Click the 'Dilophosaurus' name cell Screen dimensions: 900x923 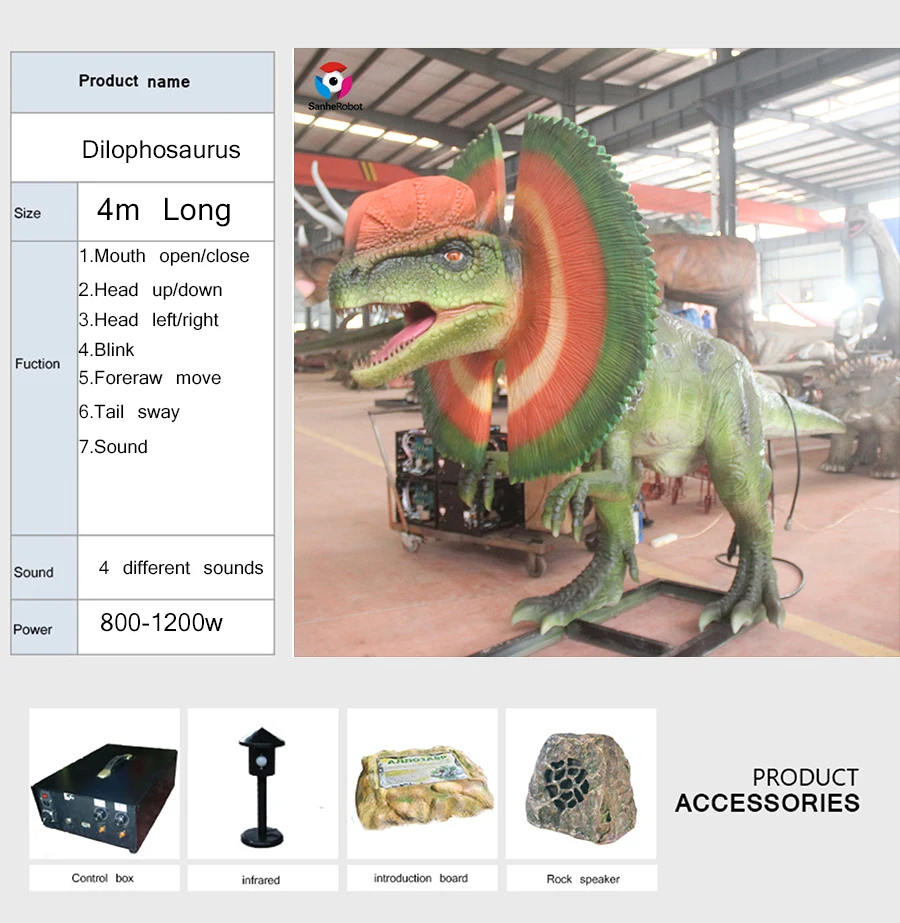tap(142, 148)
